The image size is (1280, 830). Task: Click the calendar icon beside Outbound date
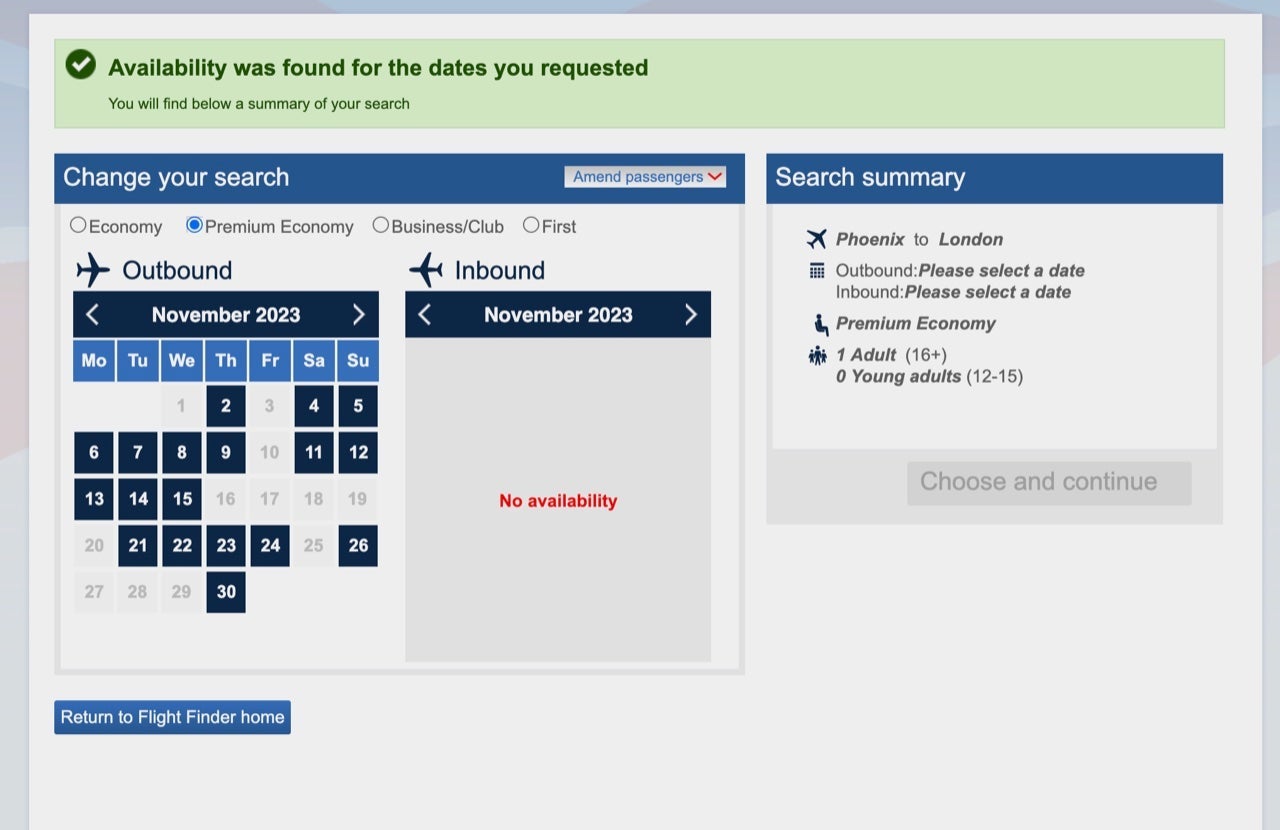pyautogui.click(x=817, y=271)
